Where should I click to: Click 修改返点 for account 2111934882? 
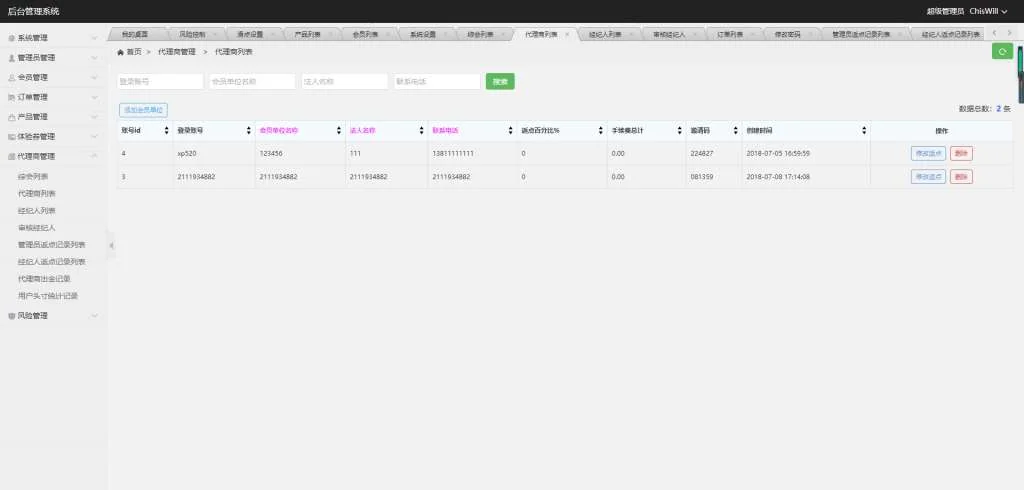click(928, 177)
